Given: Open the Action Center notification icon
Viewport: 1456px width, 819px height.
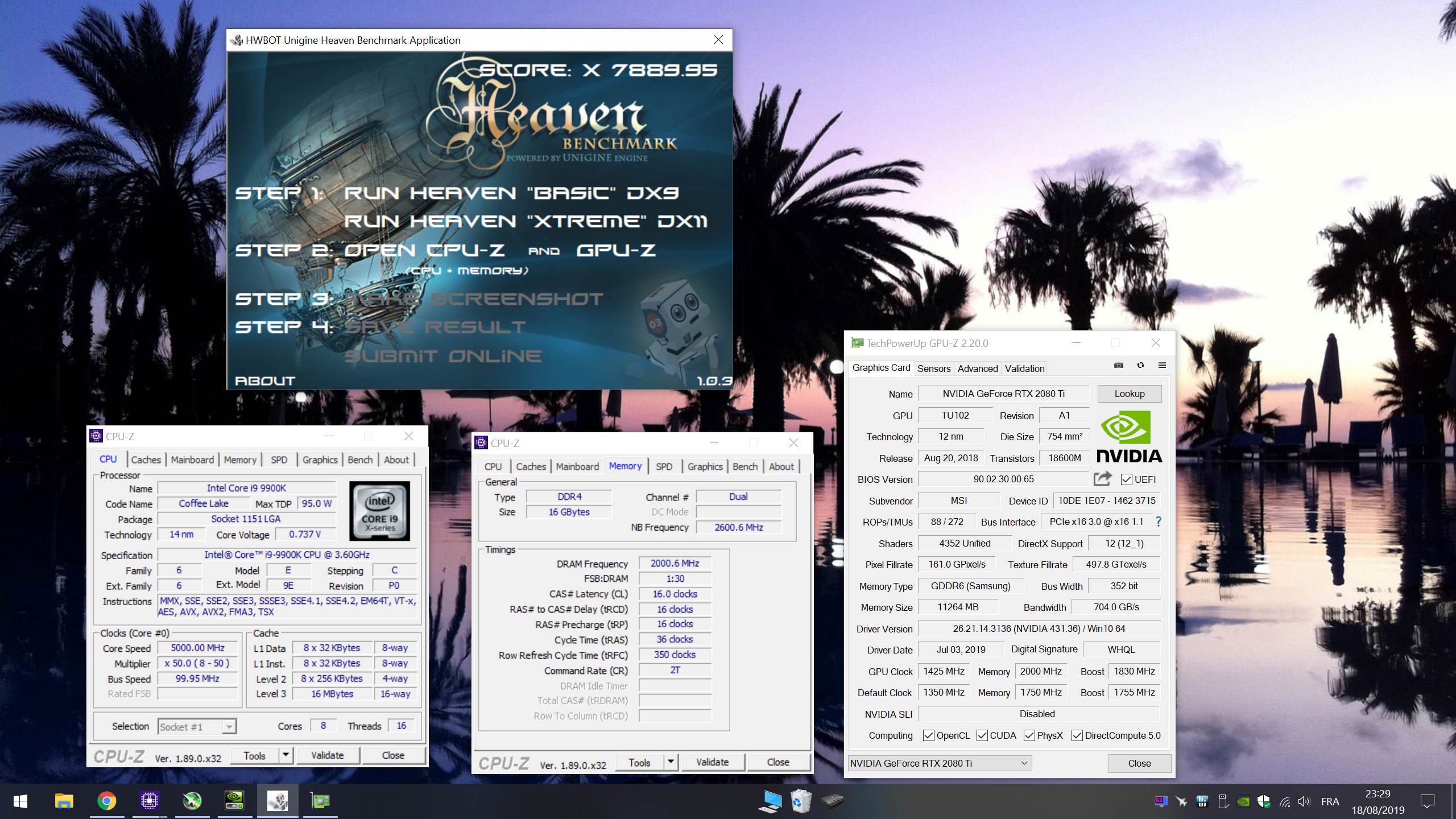Looking at the screenshot, I should [x=1427, y=802].
